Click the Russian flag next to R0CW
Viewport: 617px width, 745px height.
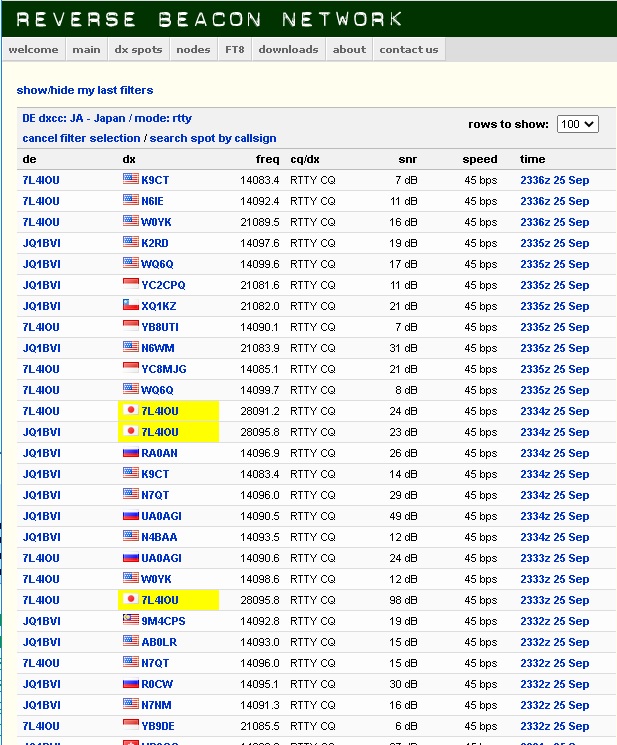131,682
